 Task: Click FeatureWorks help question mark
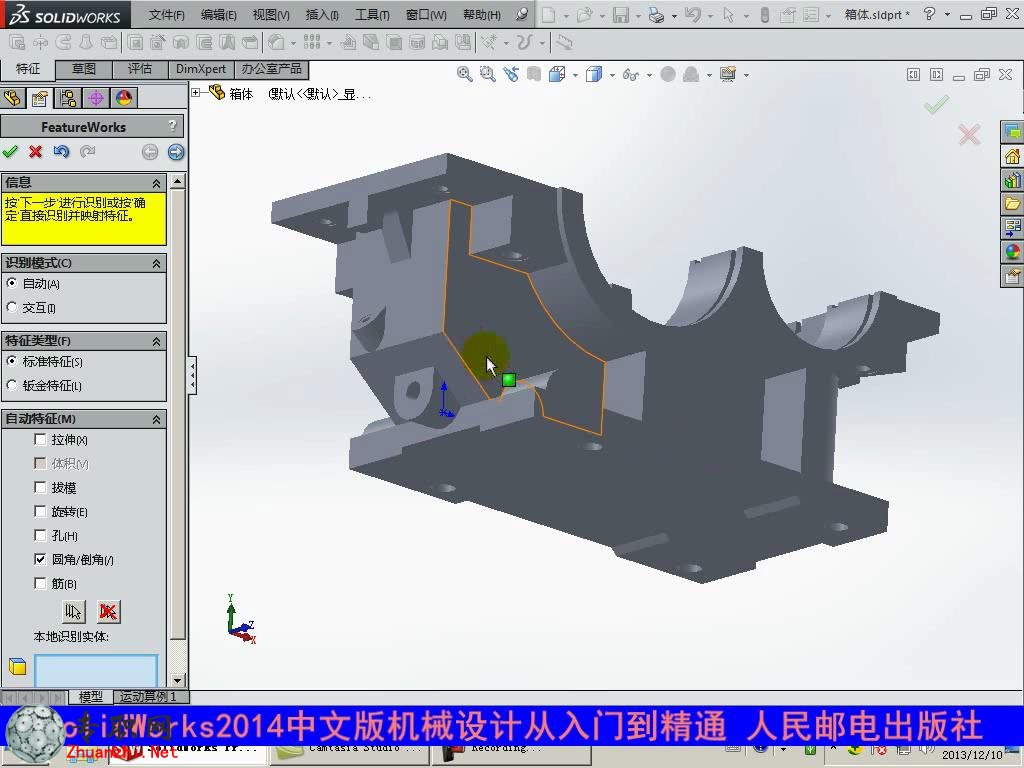172,125
